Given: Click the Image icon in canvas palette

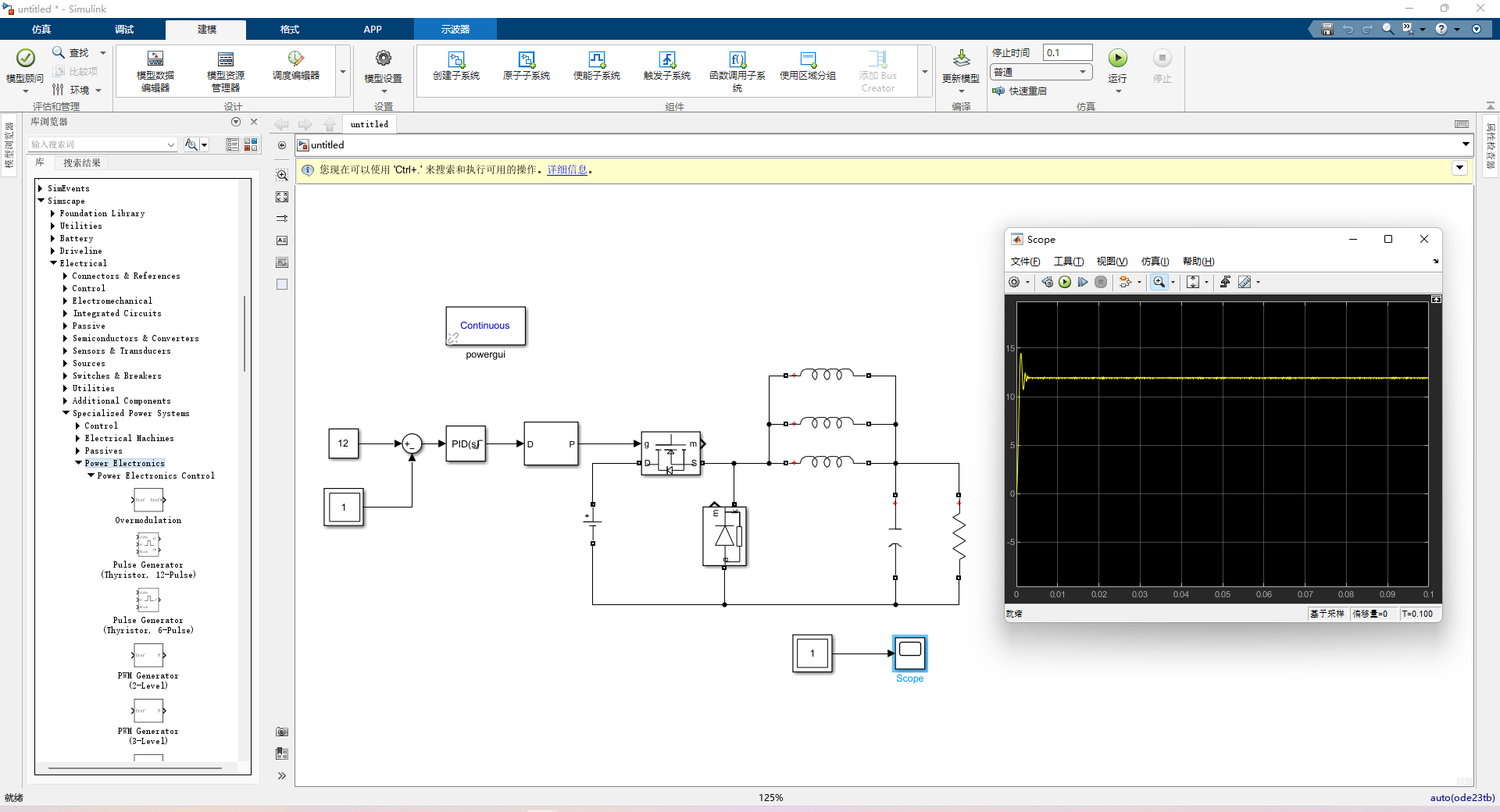Looking at the screenshot, I should [282, 262].
